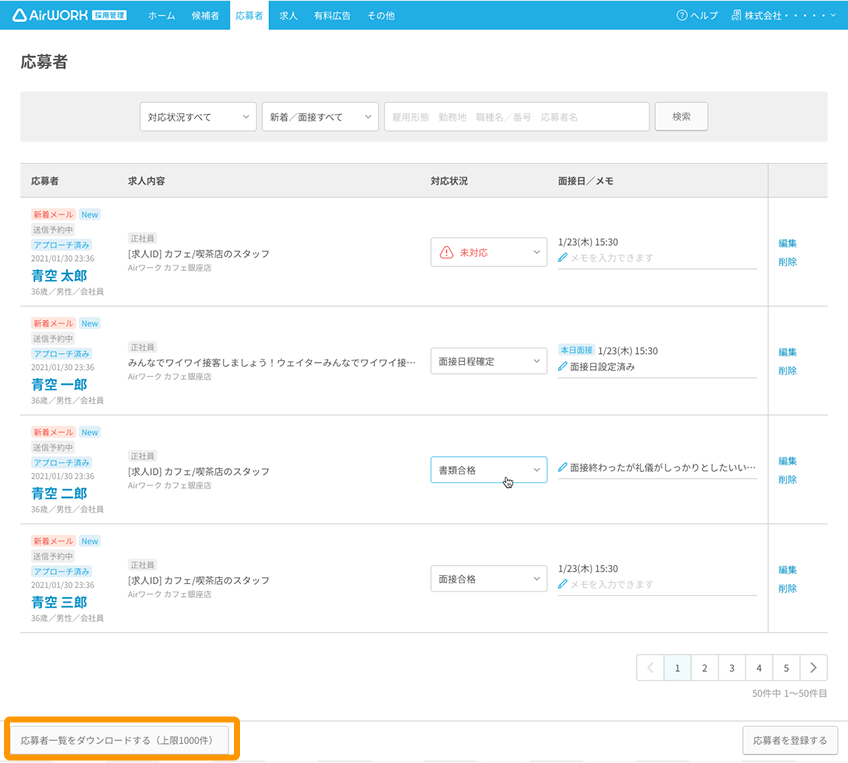Click the company building icon
848x763 pixels.
point(736,16)
